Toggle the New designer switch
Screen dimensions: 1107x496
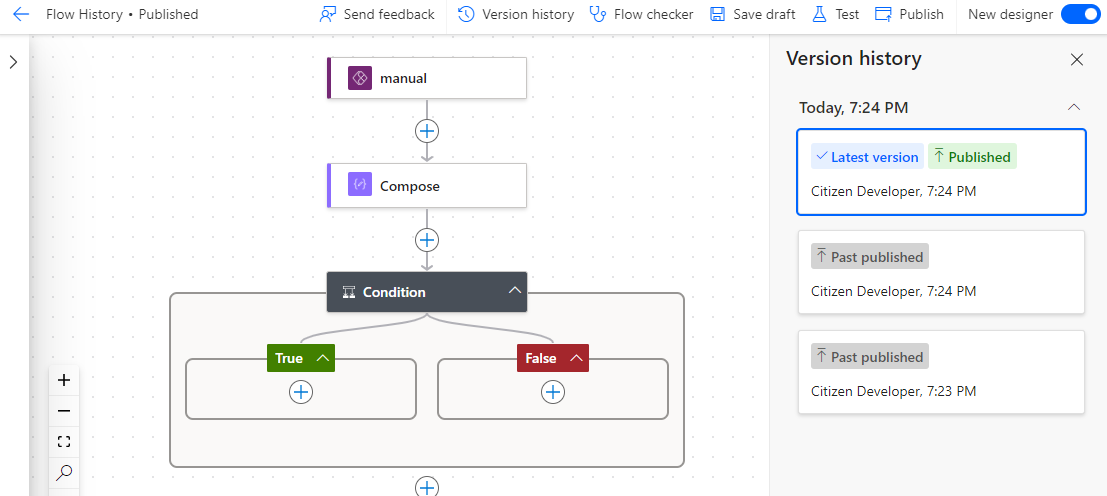coord(1080,14)
